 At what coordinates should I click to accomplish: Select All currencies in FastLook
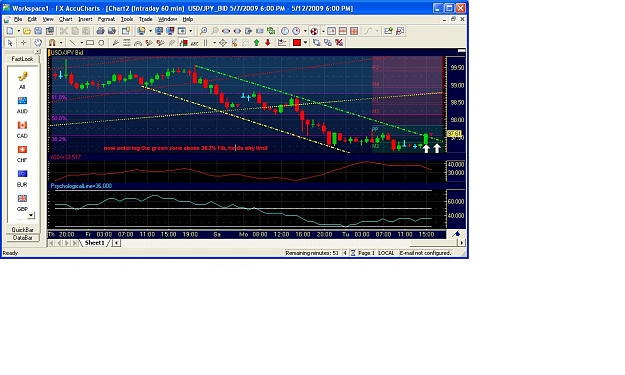tap(22, 80)
